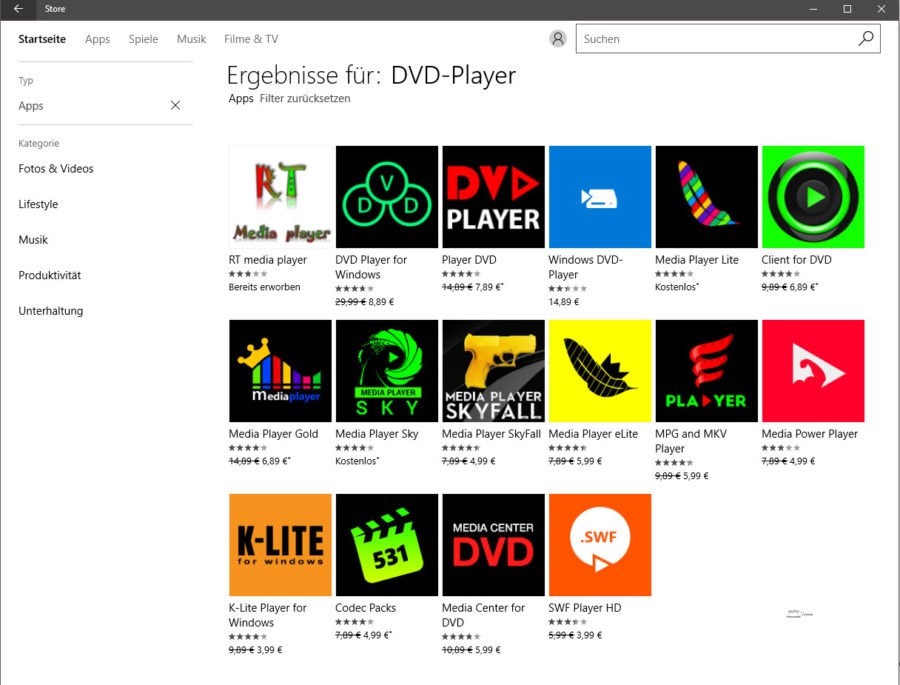Go back with the Store back arrow

tap(18, 9)
